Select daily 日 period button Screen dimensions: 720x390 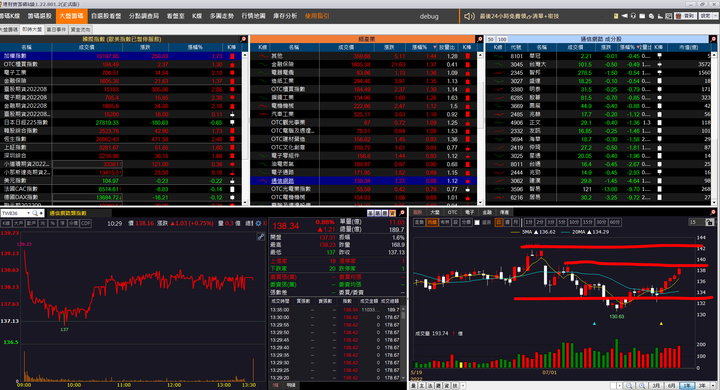pyautogui.click(x=499, y=222)
